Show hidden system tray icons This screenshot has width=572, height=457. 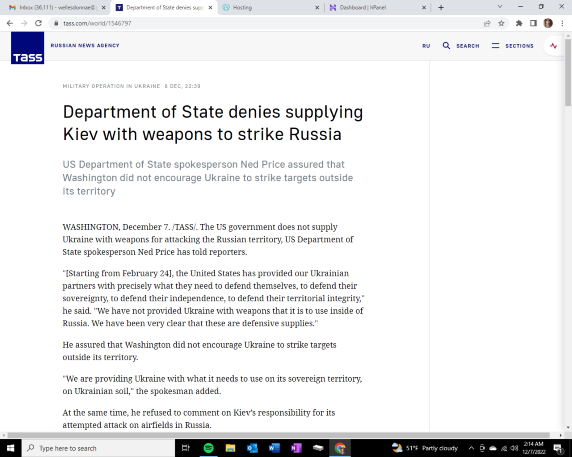point(471,448)
